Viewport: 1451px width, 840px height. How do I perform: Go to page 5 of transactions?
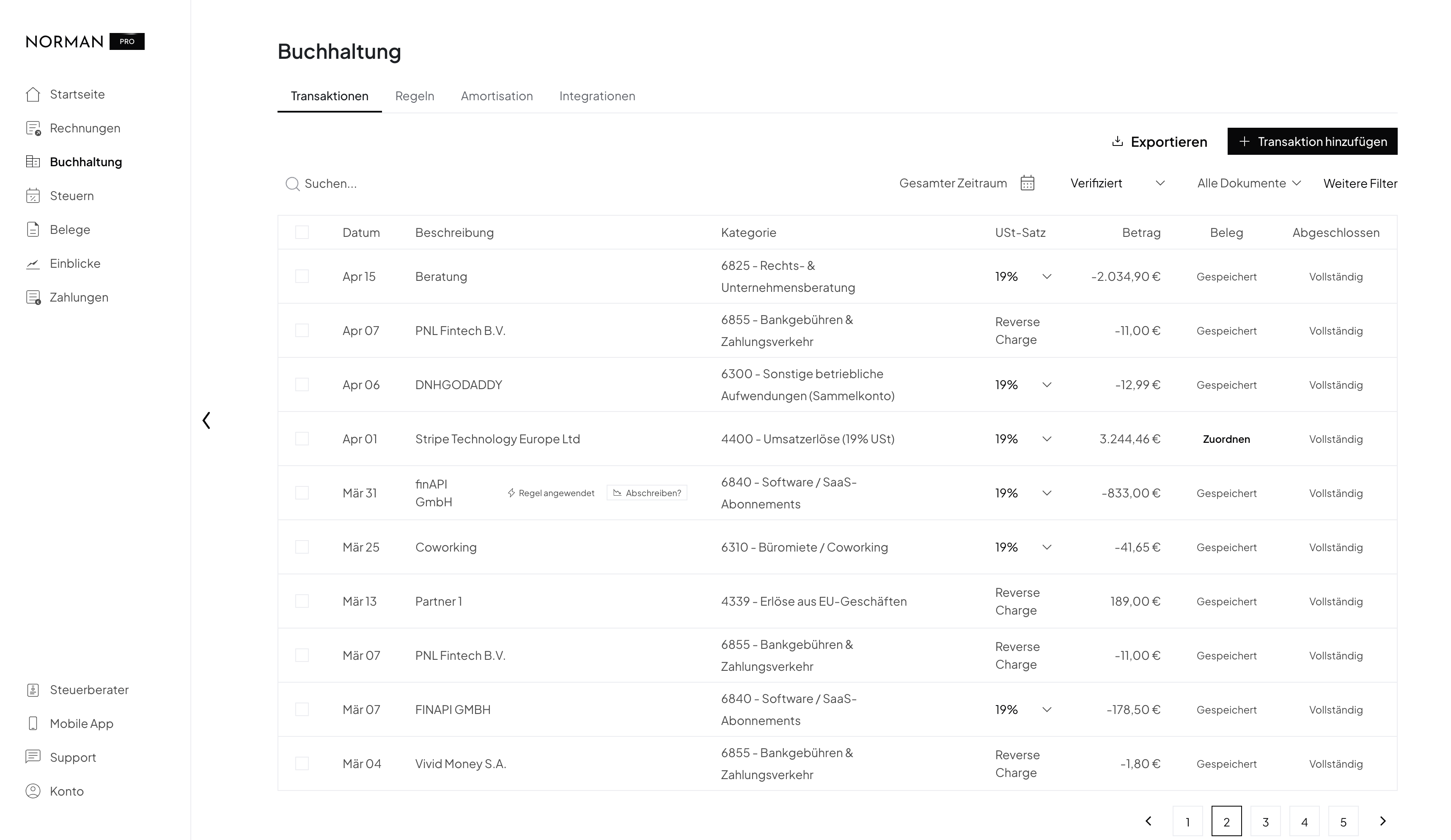click(x=1343, y=821)
